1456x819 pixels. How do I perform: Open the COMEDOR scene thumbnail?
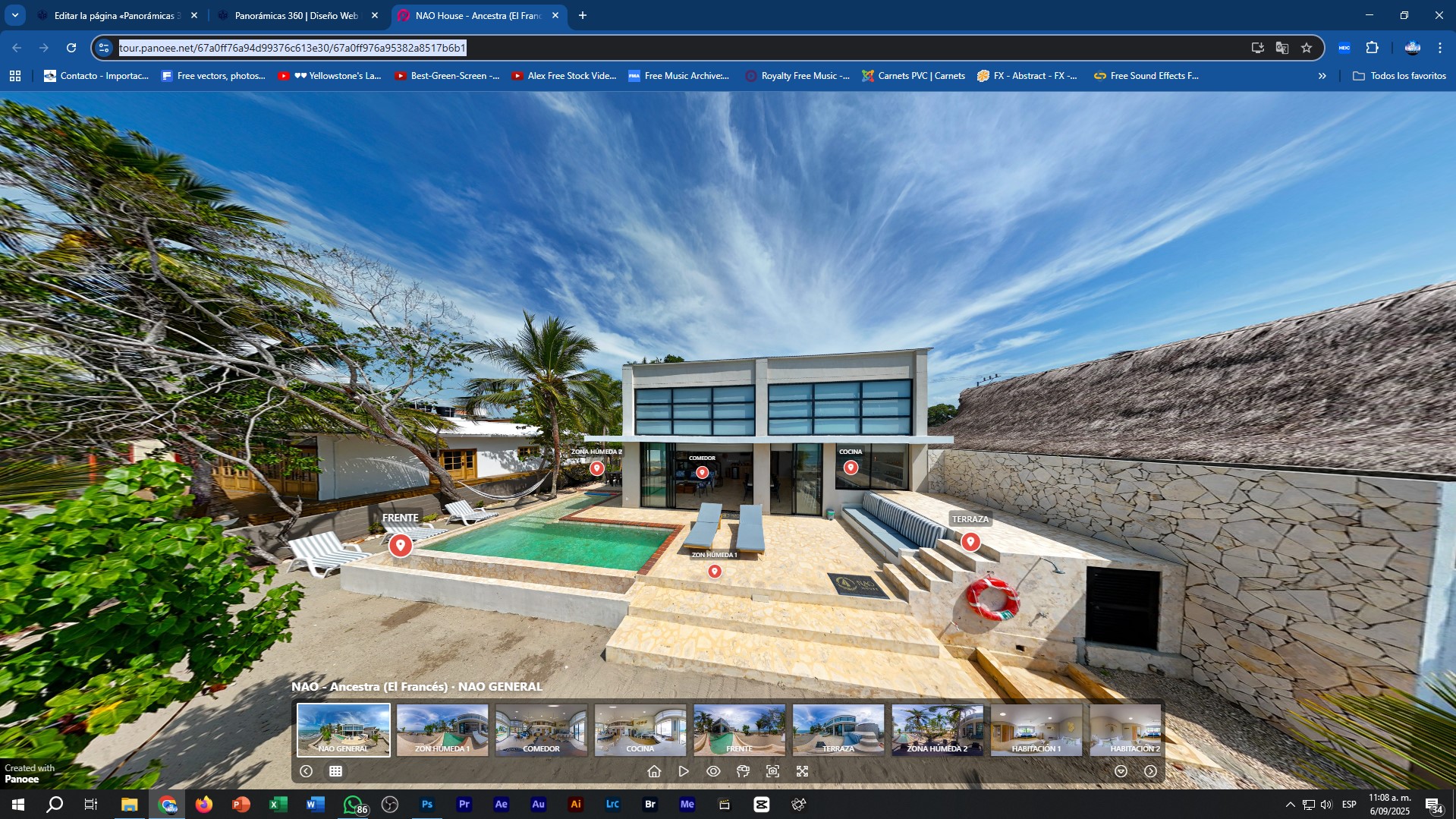[x=541, y=729]
